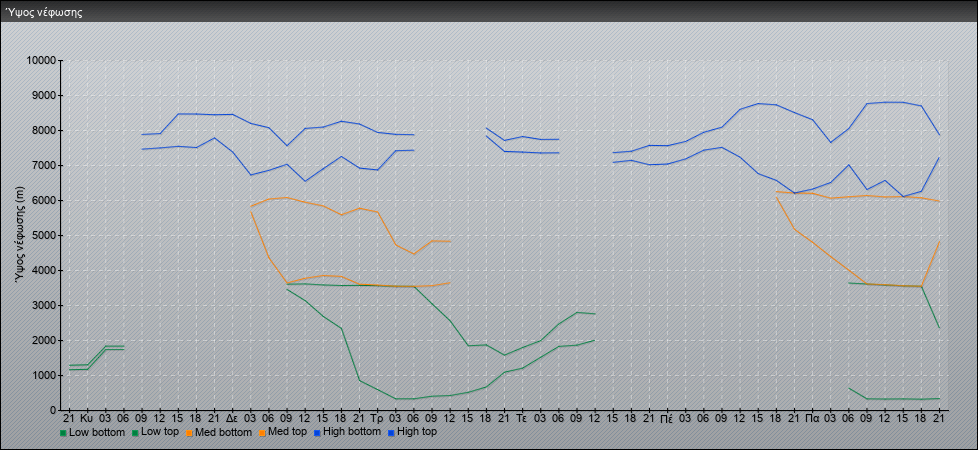Toggle the Med bottom legend label

click(x=226, y=432)
